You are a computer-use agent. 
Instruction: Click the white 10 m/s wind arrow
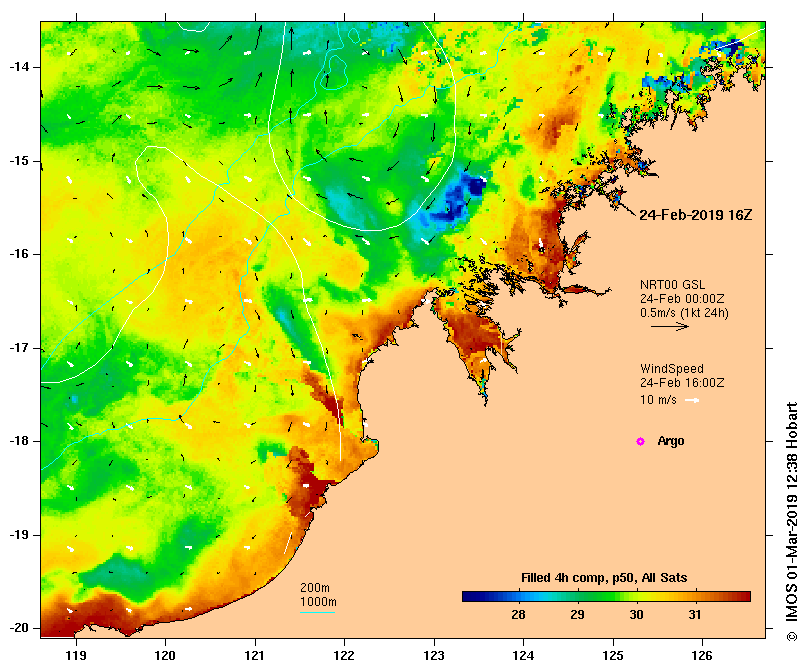pyautogui.click(x=692, y=400)
